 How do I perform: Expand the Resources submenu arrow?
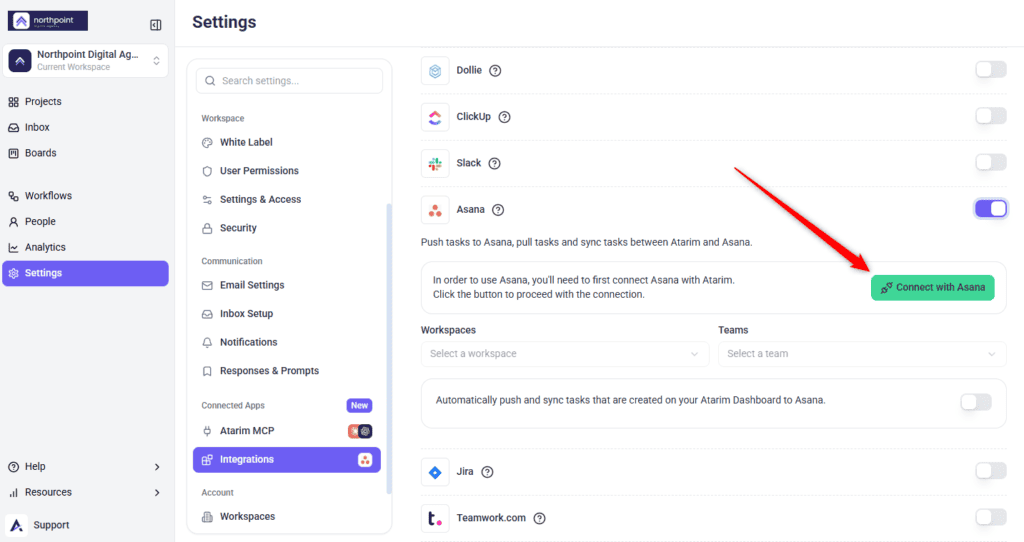[157, 492]
